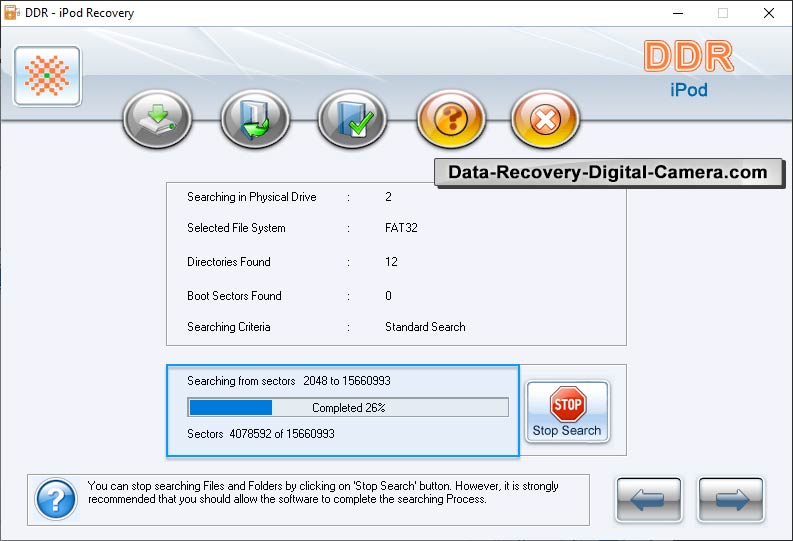Click the drive with green arrow toolbar icon

click(156, 120)
